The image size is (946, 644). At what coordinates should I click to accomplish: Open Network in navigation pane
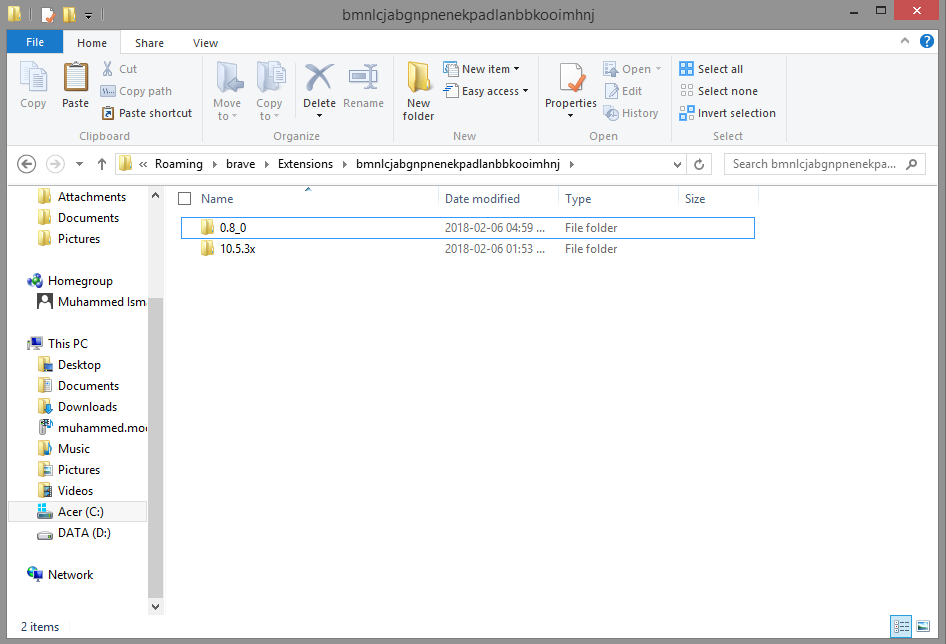(60, 575)
